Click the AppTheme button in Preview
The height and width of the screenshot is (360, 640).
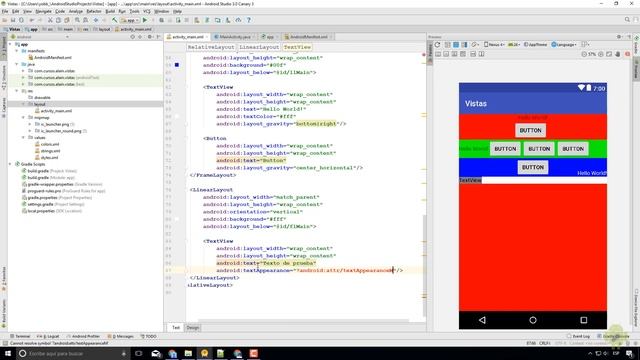click(x=535, y=44)
